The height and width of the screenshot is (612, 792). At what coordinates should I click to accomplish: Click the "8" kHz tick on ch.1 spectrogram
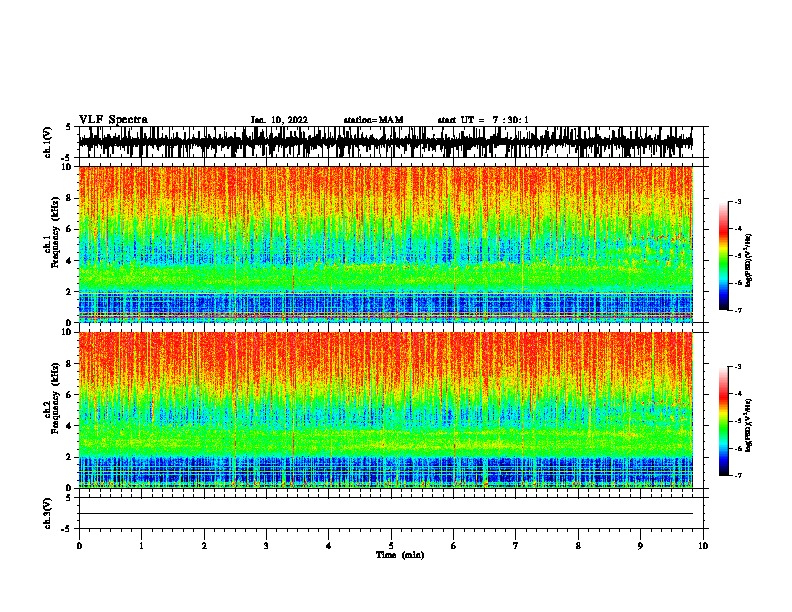[x=70, y=198]
